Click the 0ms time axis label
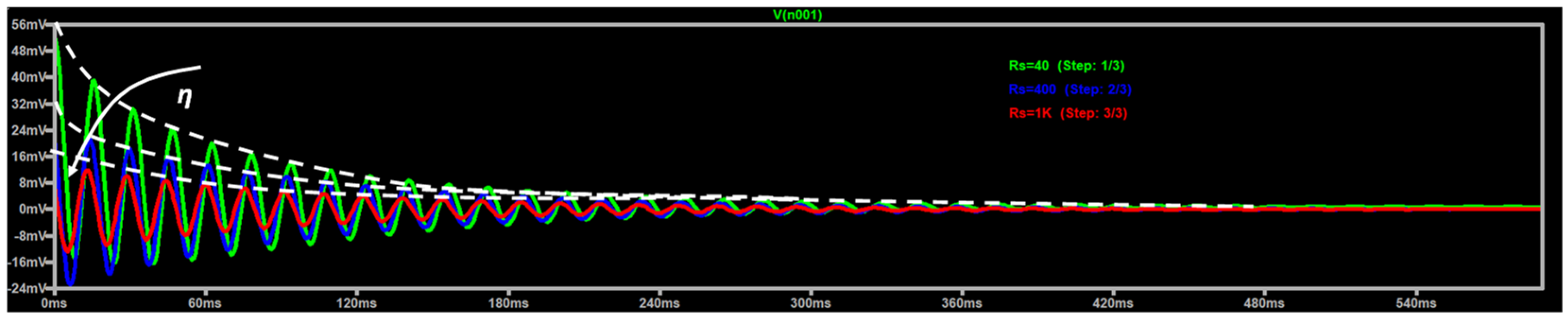This screenshot has height=319, width=1568. 55,303
